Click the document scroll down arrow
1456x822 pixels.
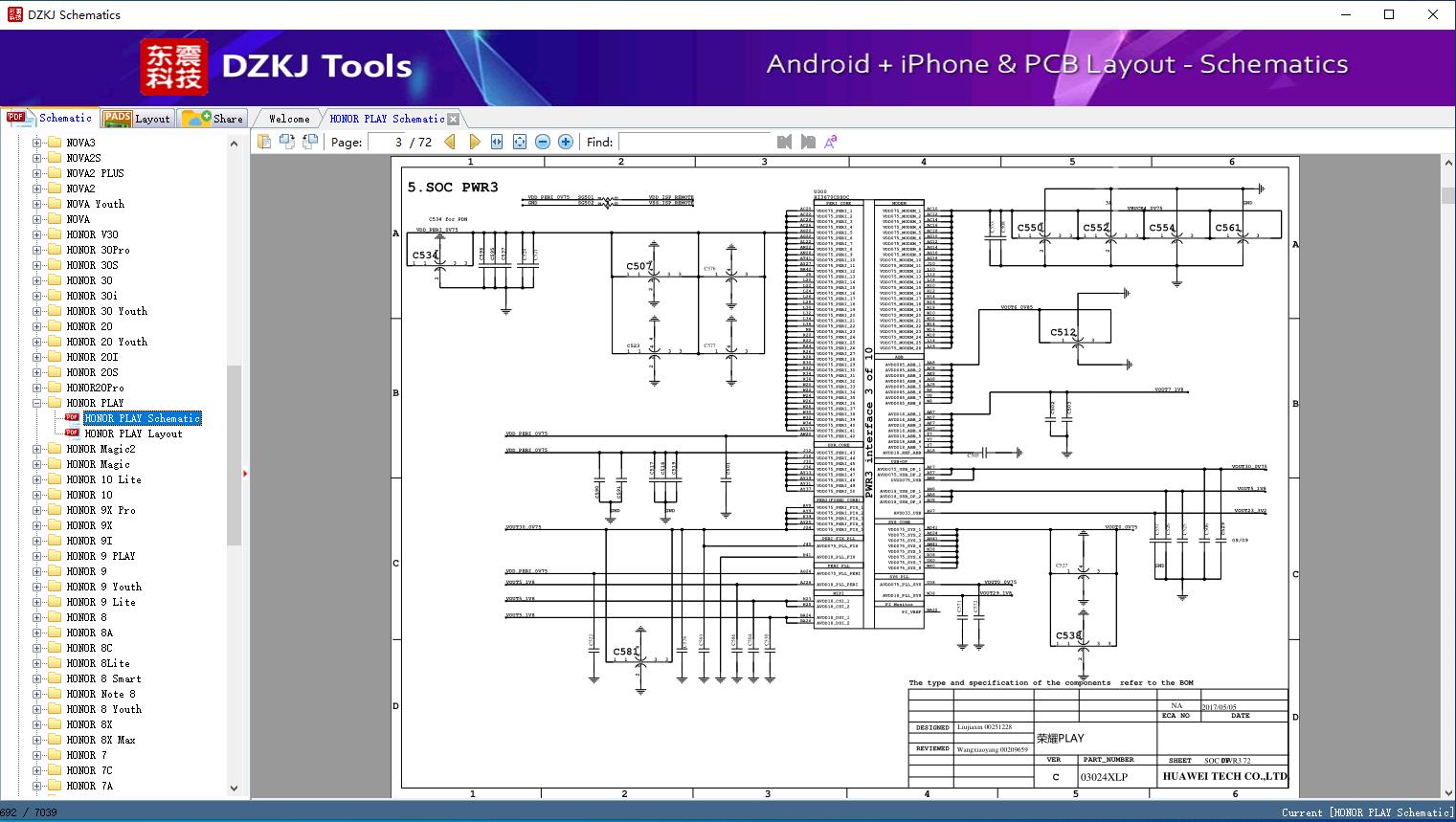click(x=1447, y=791)
